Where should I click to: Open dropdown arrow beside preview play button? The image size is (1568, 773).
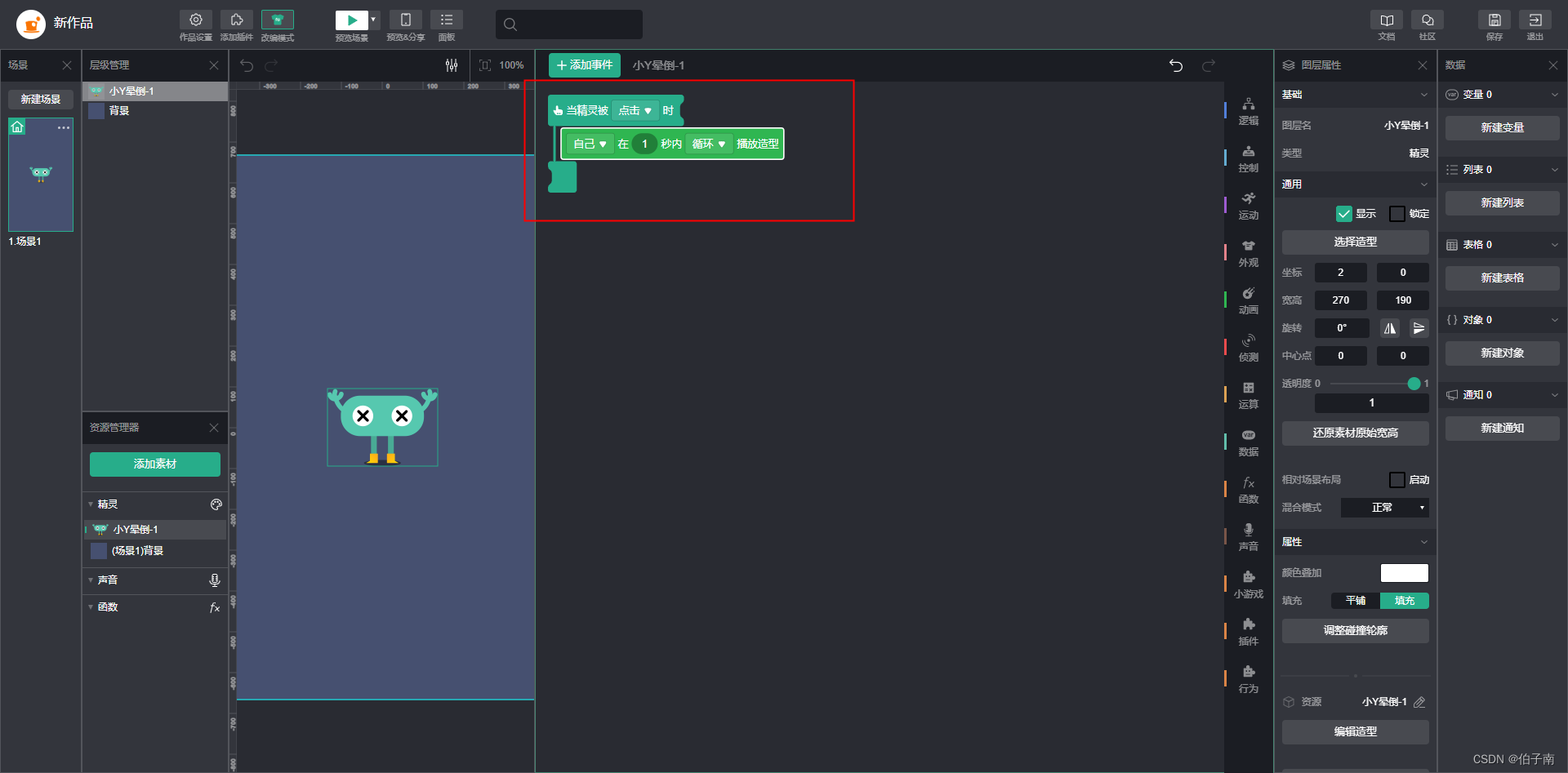(373, 20)
